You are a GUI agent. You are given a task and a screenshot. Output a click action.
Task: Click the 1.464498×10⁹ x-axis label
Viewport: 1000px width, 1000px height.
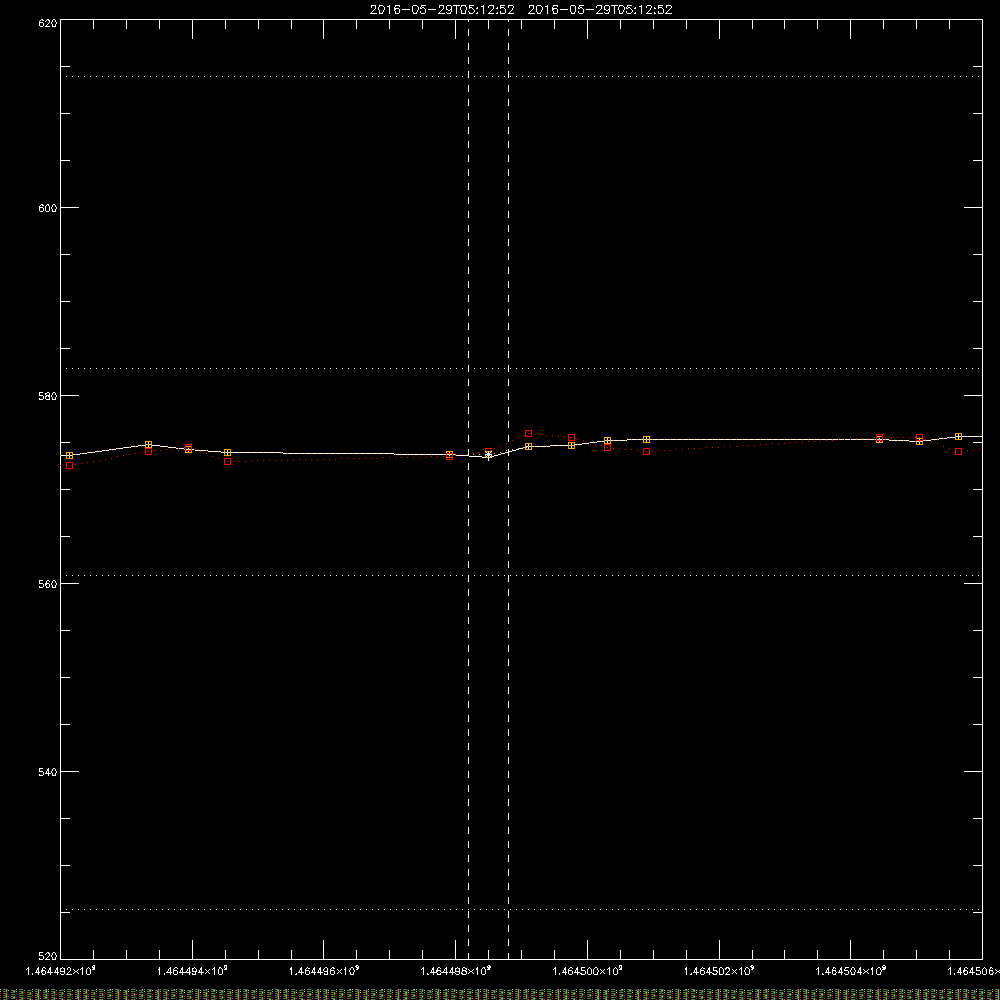click(x=456, y=971)
